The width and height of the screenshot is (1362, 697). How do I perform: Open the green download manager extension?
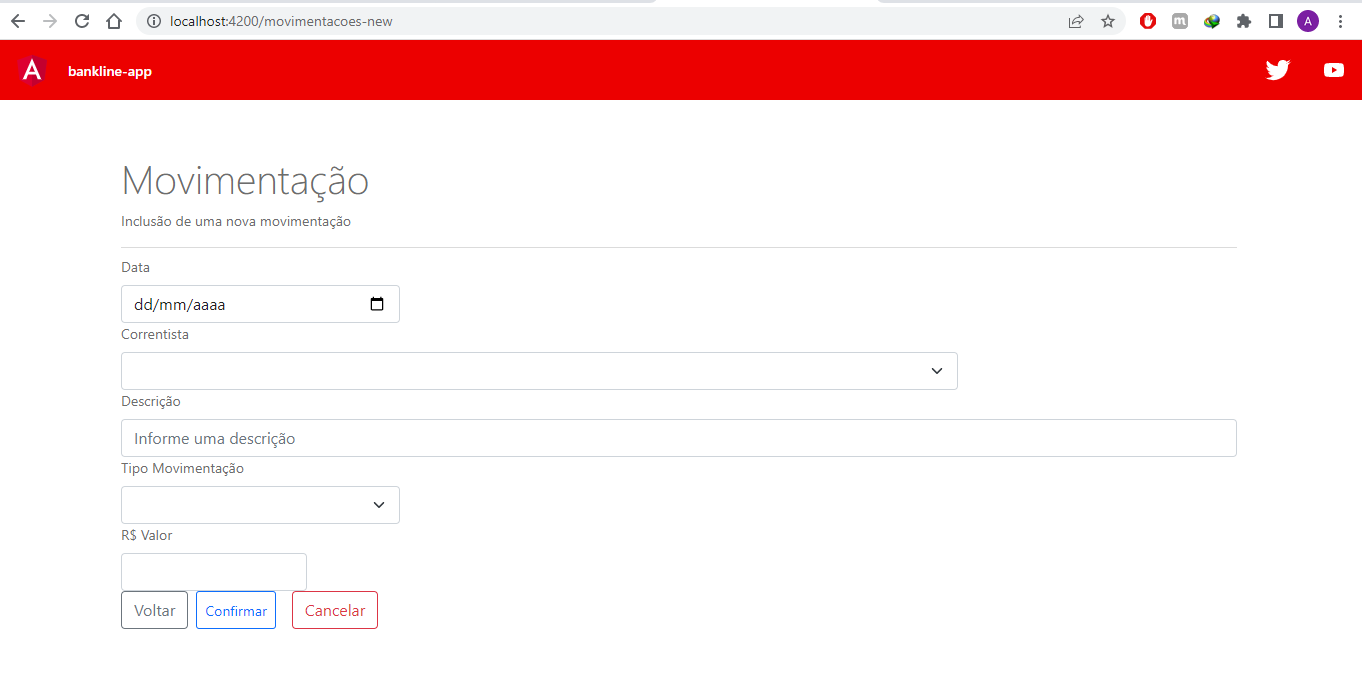(1212, 21)
